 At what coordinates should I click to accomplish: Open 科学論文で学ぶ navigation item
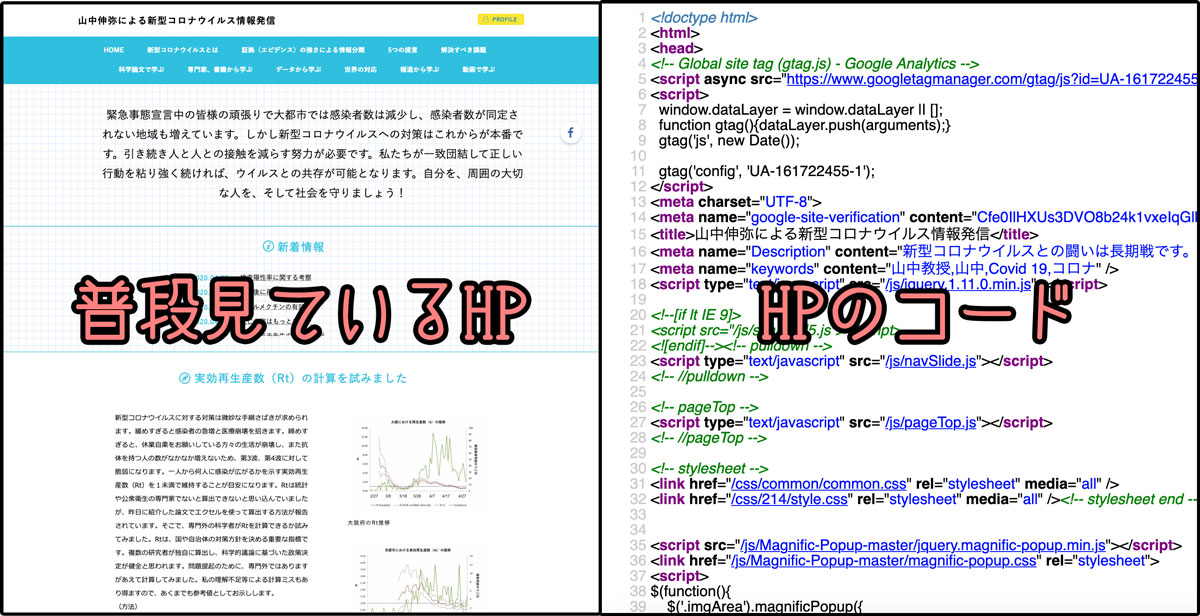[x=141, y=70]
